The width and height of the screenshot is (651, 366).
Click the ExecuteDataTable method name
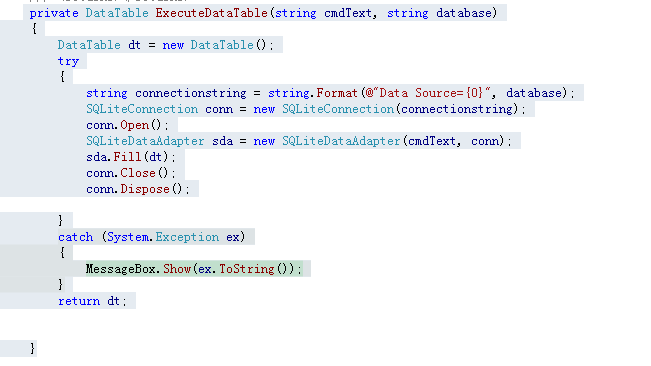pos(212,13)
